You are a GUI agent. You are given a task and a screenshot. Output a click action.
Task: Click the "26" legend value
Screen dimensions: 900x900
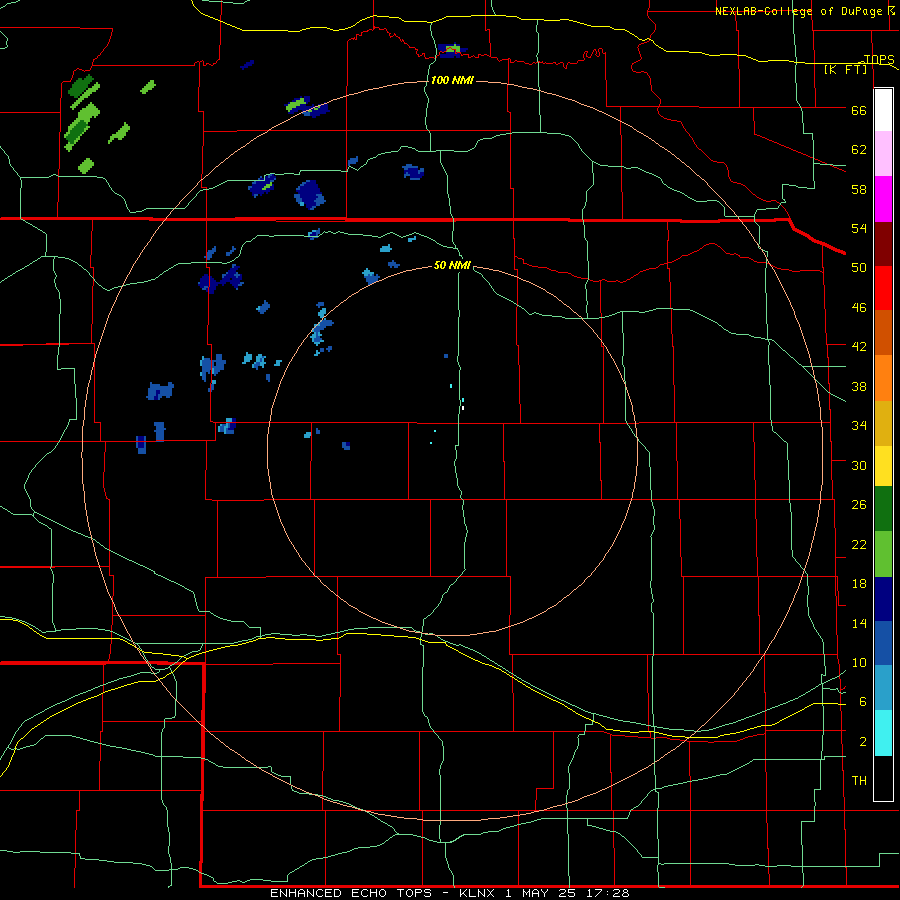click(859, 505)
